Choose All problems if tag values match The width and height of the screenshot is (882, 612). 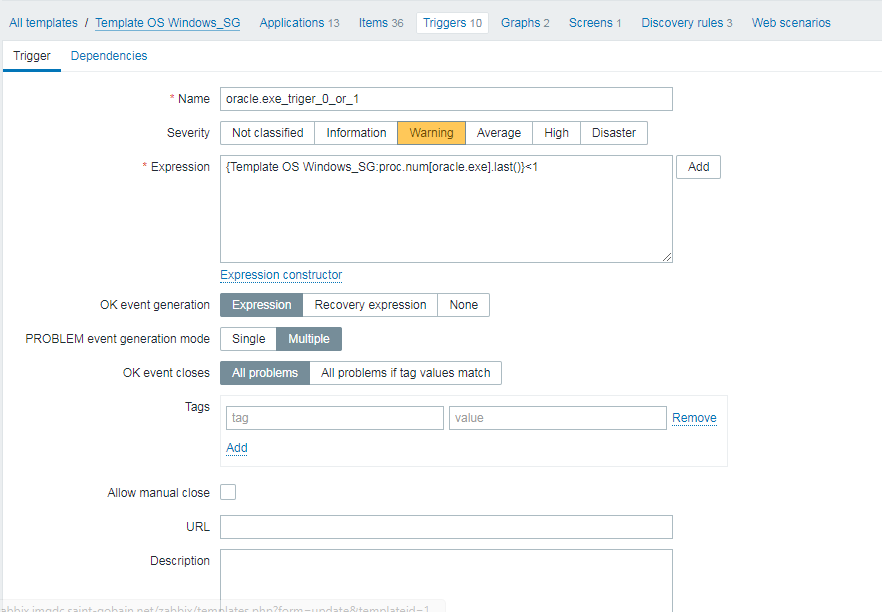[405, 373]
